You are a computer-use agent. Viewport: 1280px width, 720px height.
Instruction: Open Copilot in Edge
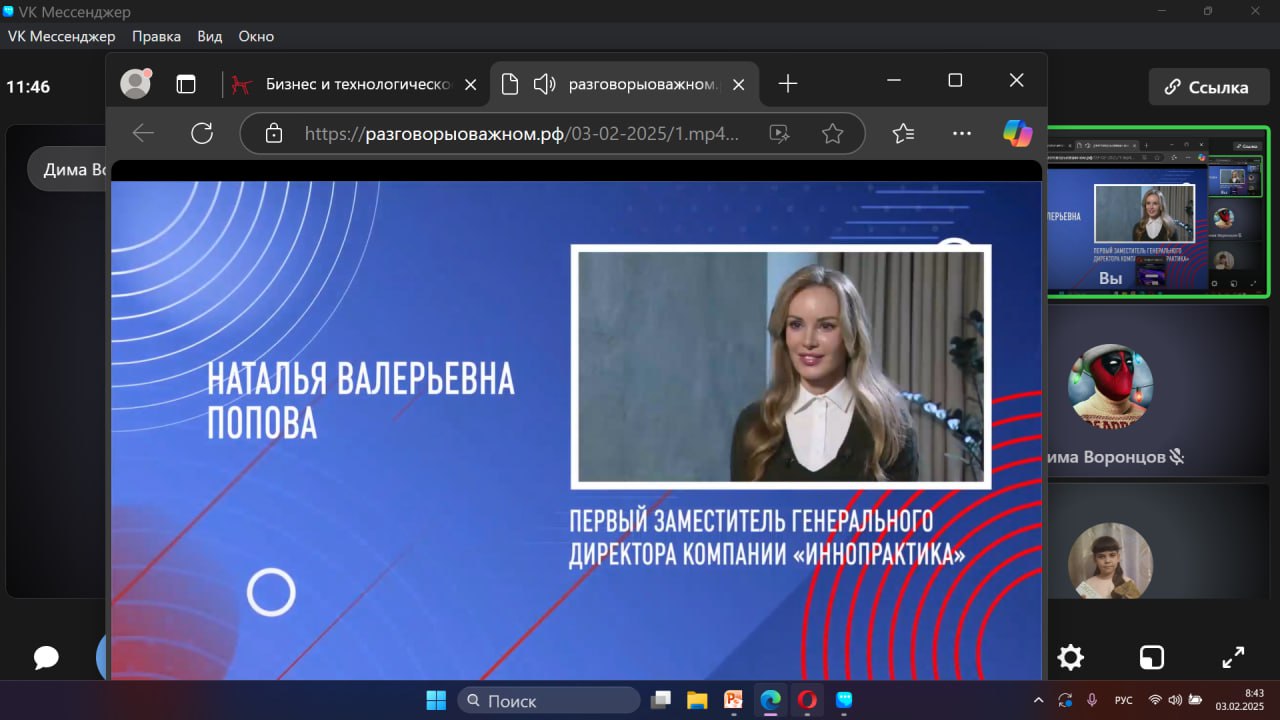click(x=1018, y=133)
